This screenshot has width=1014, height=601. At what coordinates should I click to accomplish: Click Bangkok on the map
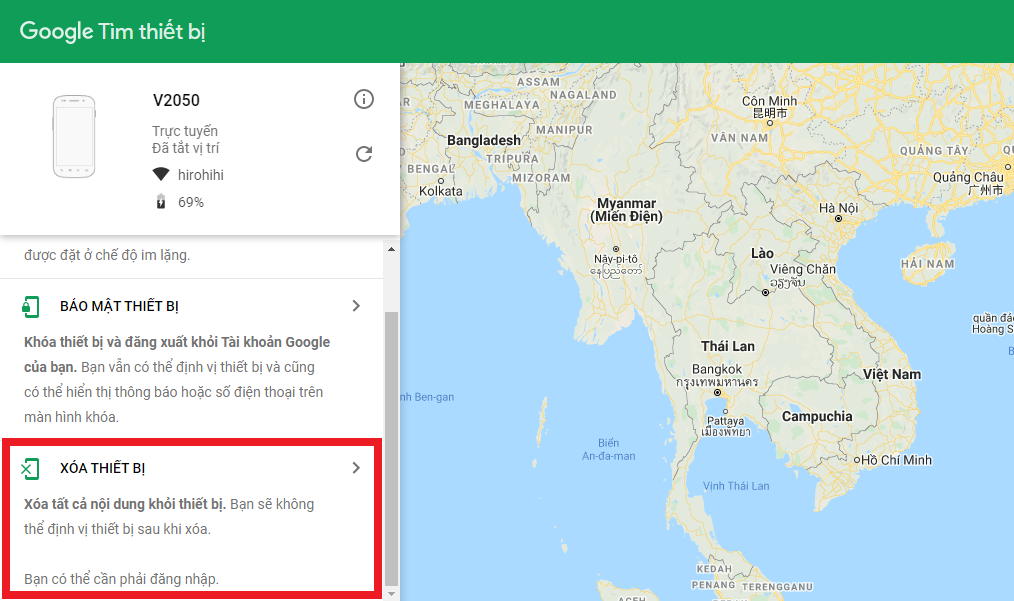pyautogui.click(x=717, y=369)
